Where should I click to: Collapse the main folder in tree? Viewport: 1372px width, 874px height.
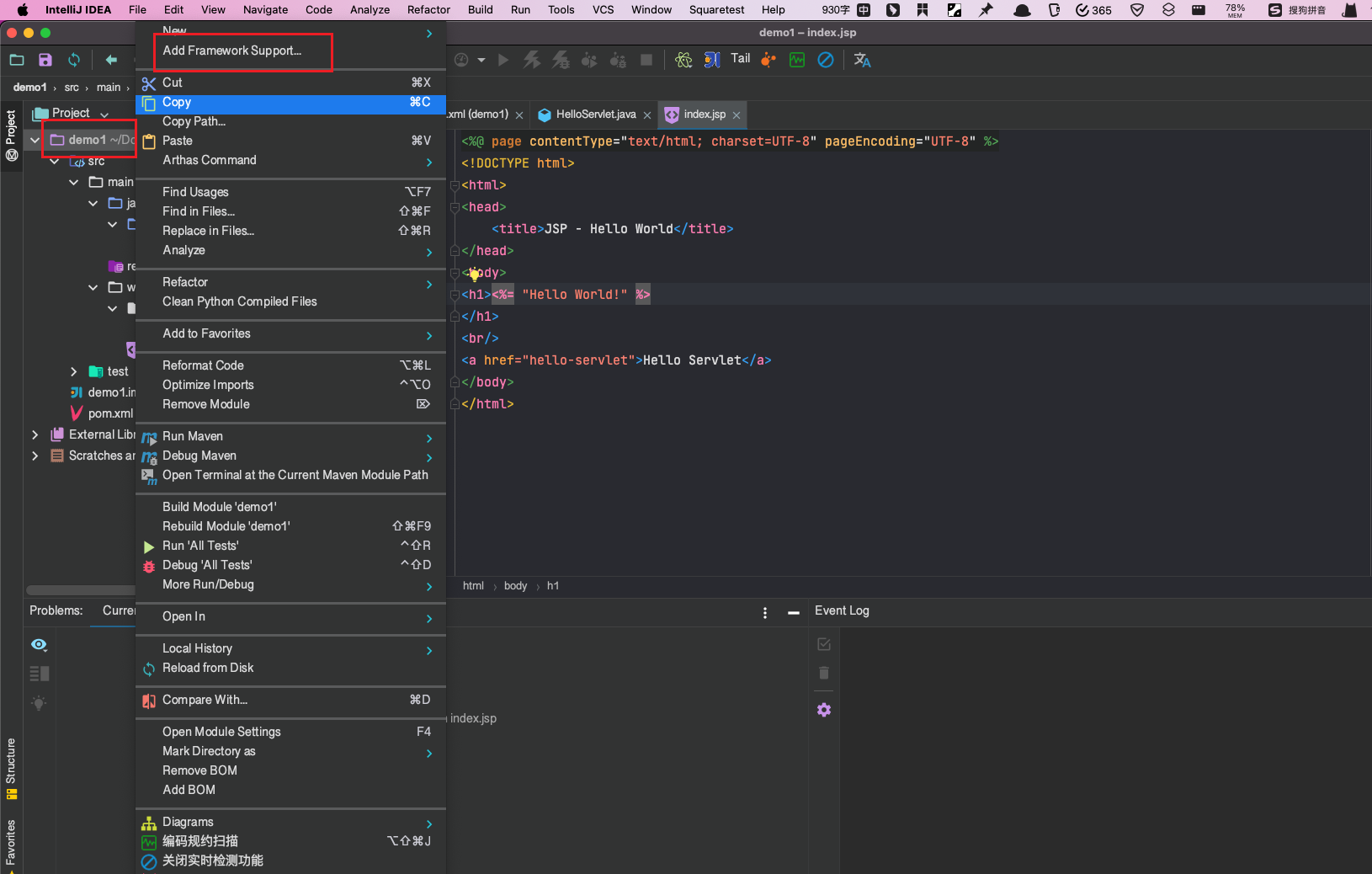click(74, 182)
